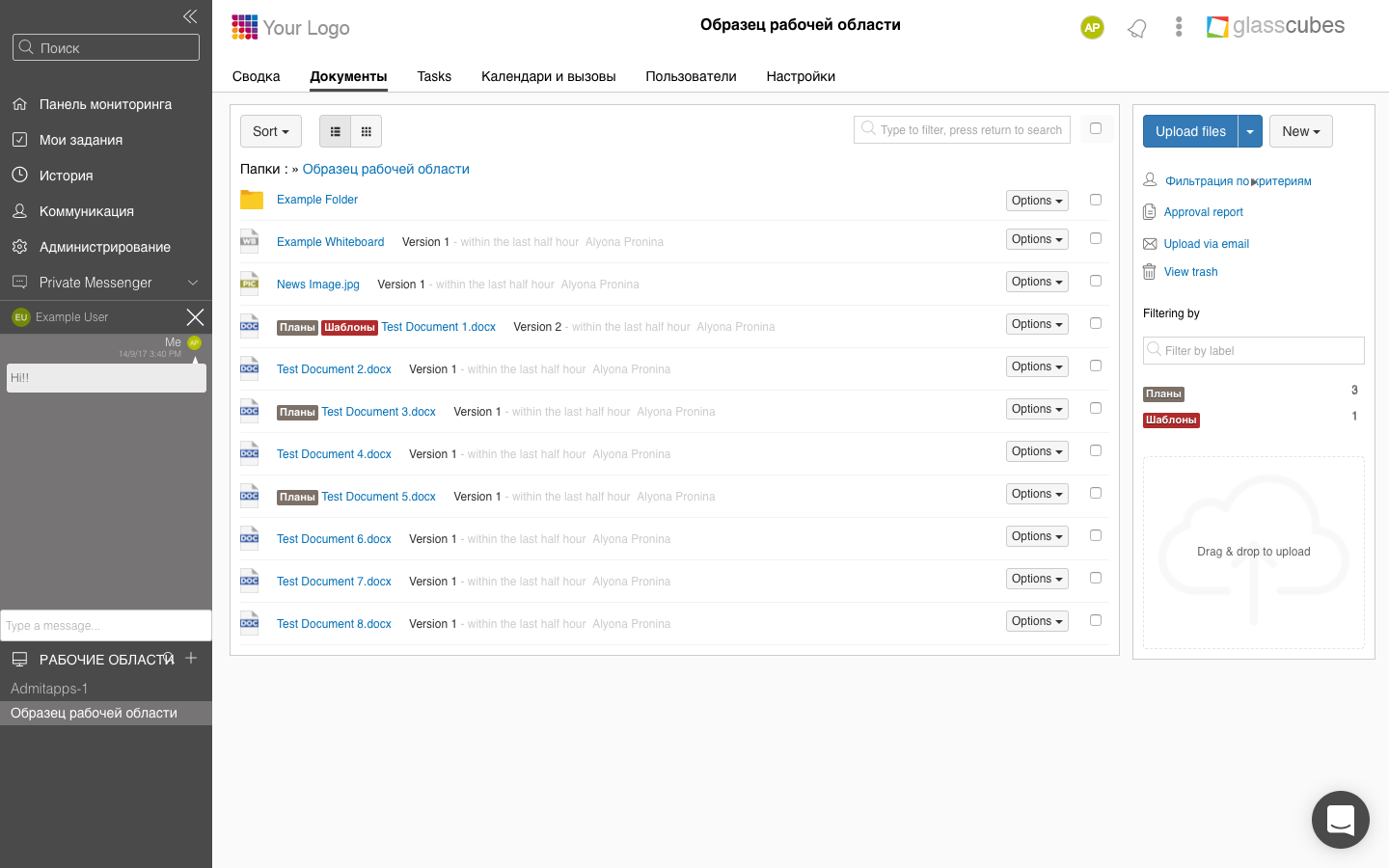This screenshot has height=868, width=1389.
Task: Open Options for Example Folder
Action: tap(1037, 201)
